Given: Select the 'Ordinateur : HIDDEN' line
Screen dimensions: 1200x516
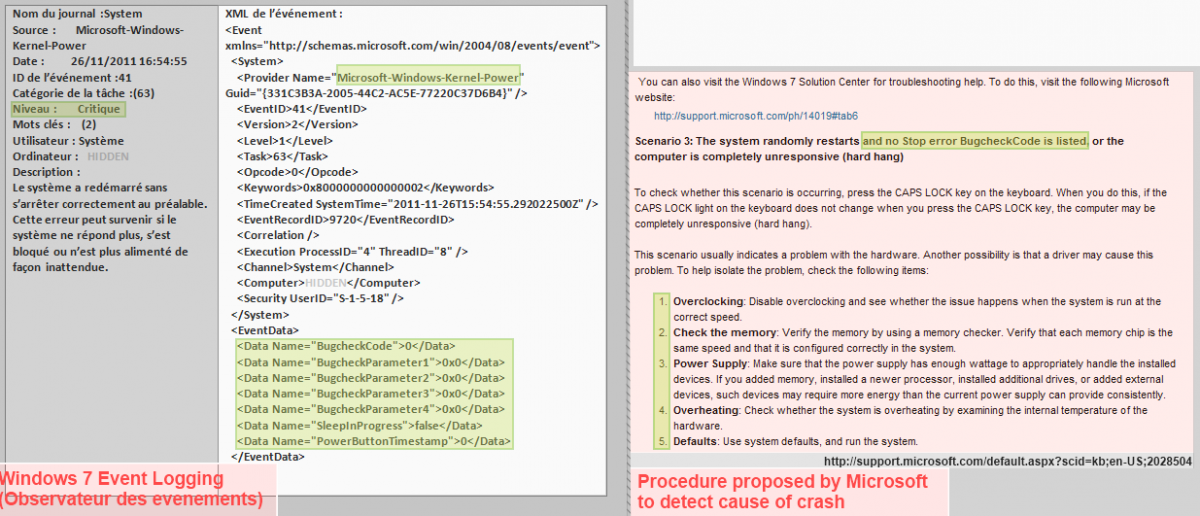Looking at the screenshot, I should tap(71, 157).
